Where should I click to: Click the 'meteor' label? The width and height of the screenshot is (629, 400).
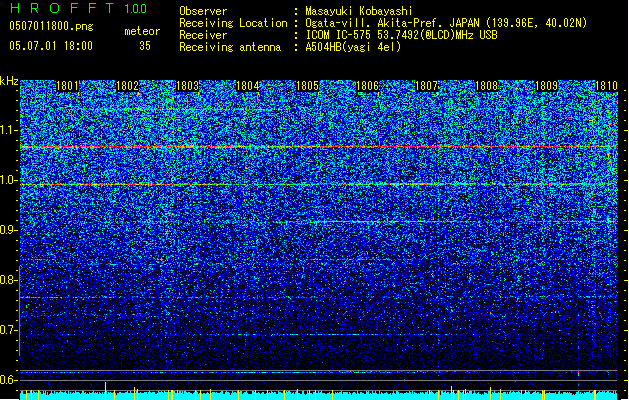tap(142, 31)
